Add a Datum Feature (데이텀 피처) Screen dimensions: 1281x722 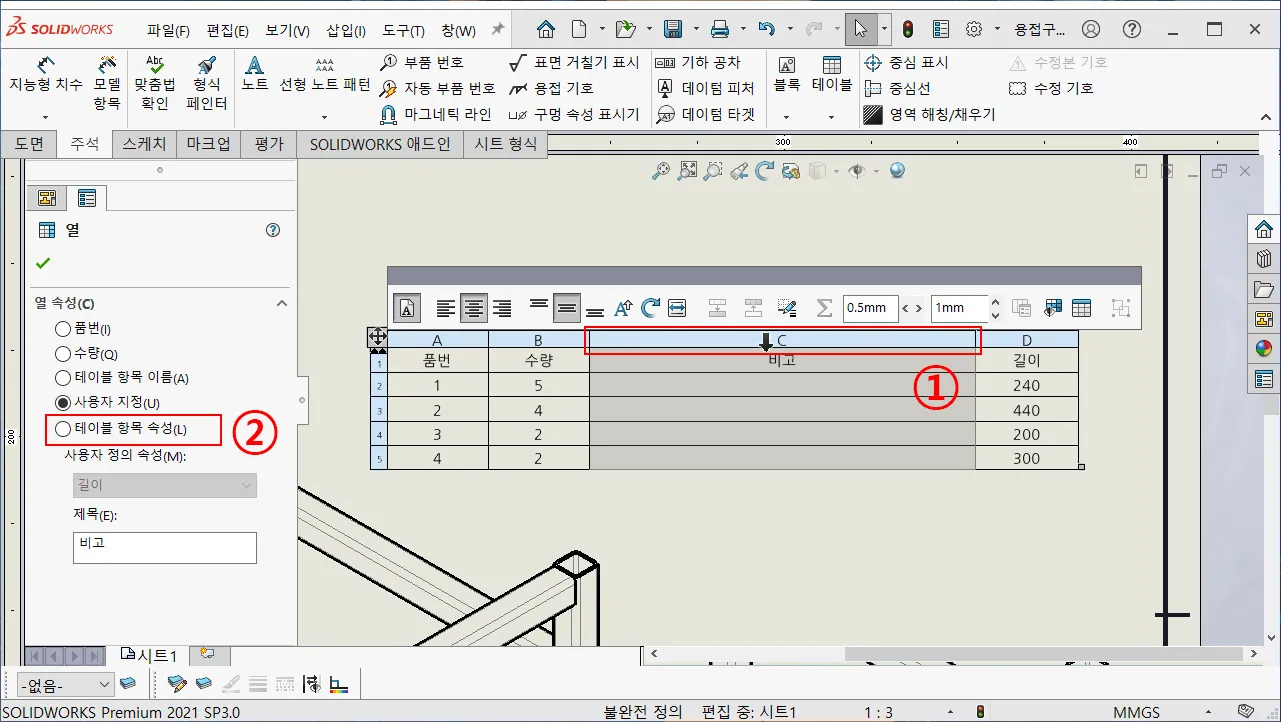(706, 88)
